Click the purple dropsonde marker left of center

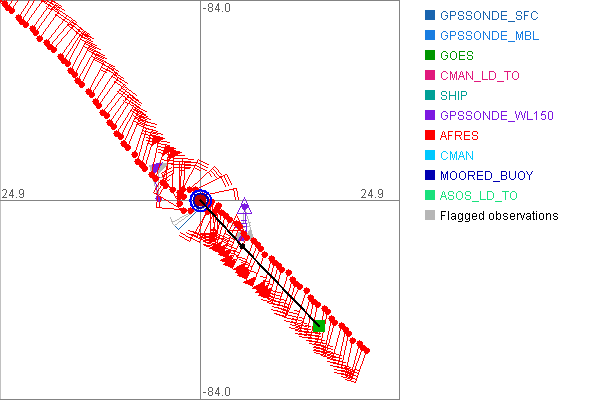(x=156, y=169)
